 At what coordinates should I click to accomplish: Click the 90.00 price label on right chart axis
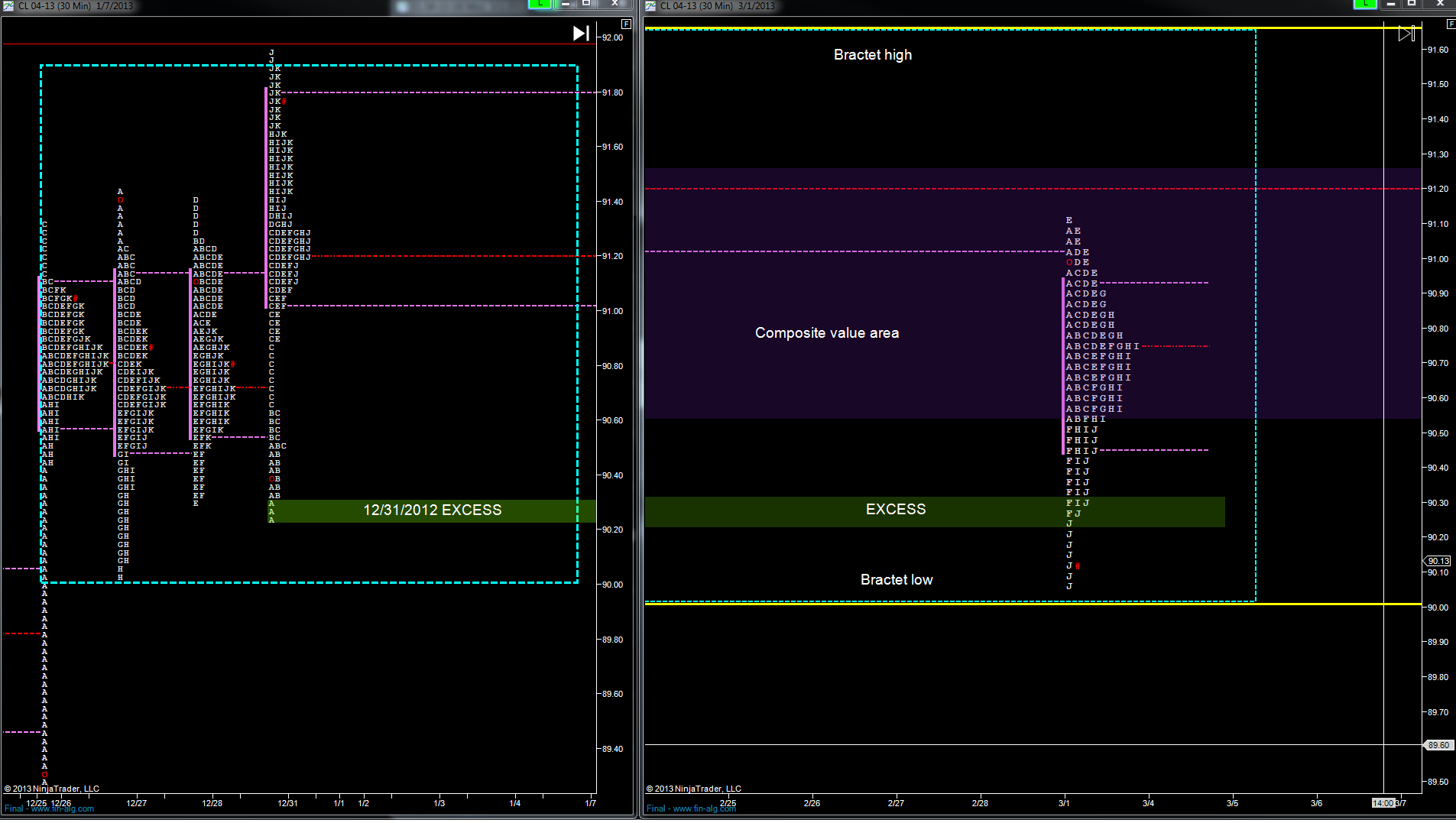[1438, 608]
